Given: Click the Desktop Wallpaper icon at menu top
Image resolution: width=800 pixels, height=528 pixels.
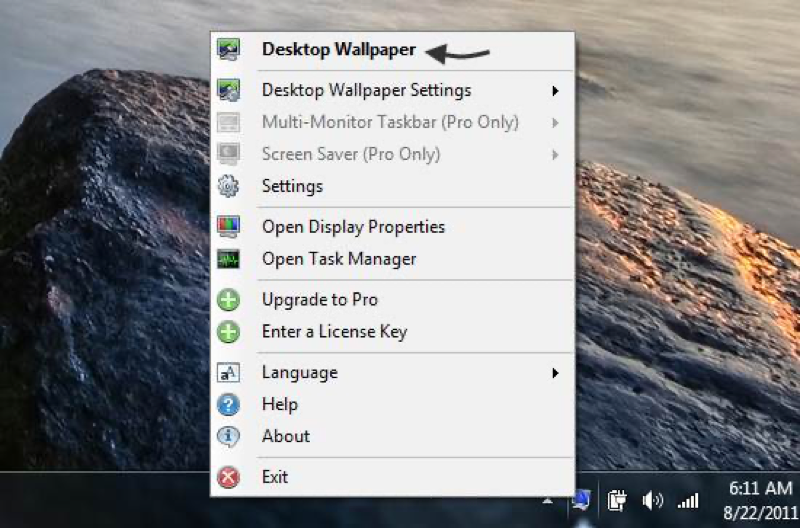Looking at the screenshot, I should (228, 49).
